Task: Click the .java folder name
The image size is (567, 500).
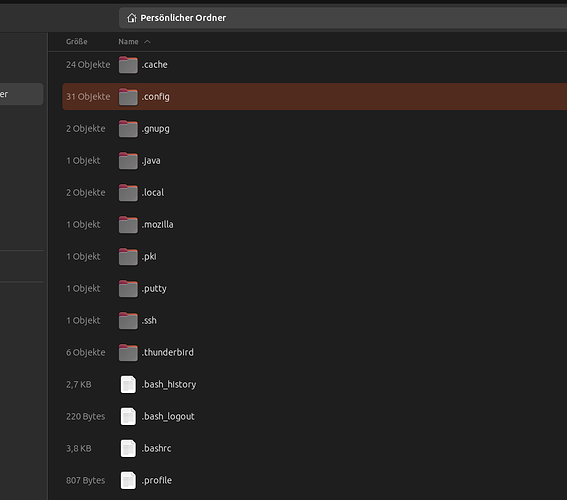Action: (151, 161)
